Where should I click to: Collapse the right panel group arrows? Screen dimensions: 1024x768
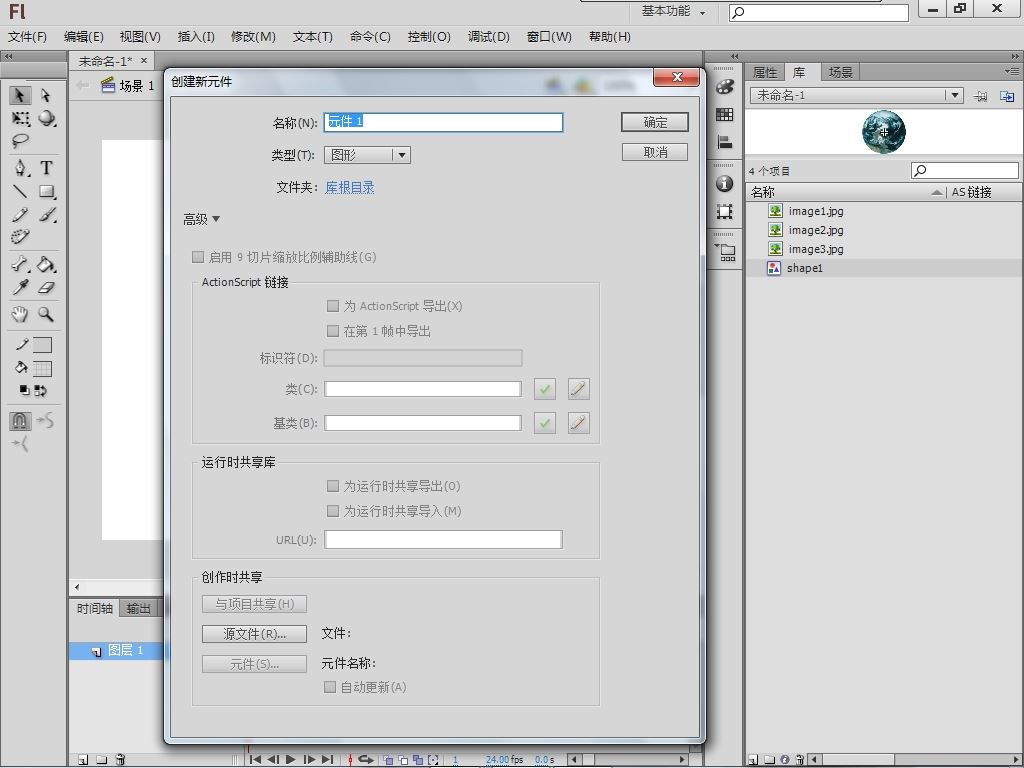(1015, 57)
